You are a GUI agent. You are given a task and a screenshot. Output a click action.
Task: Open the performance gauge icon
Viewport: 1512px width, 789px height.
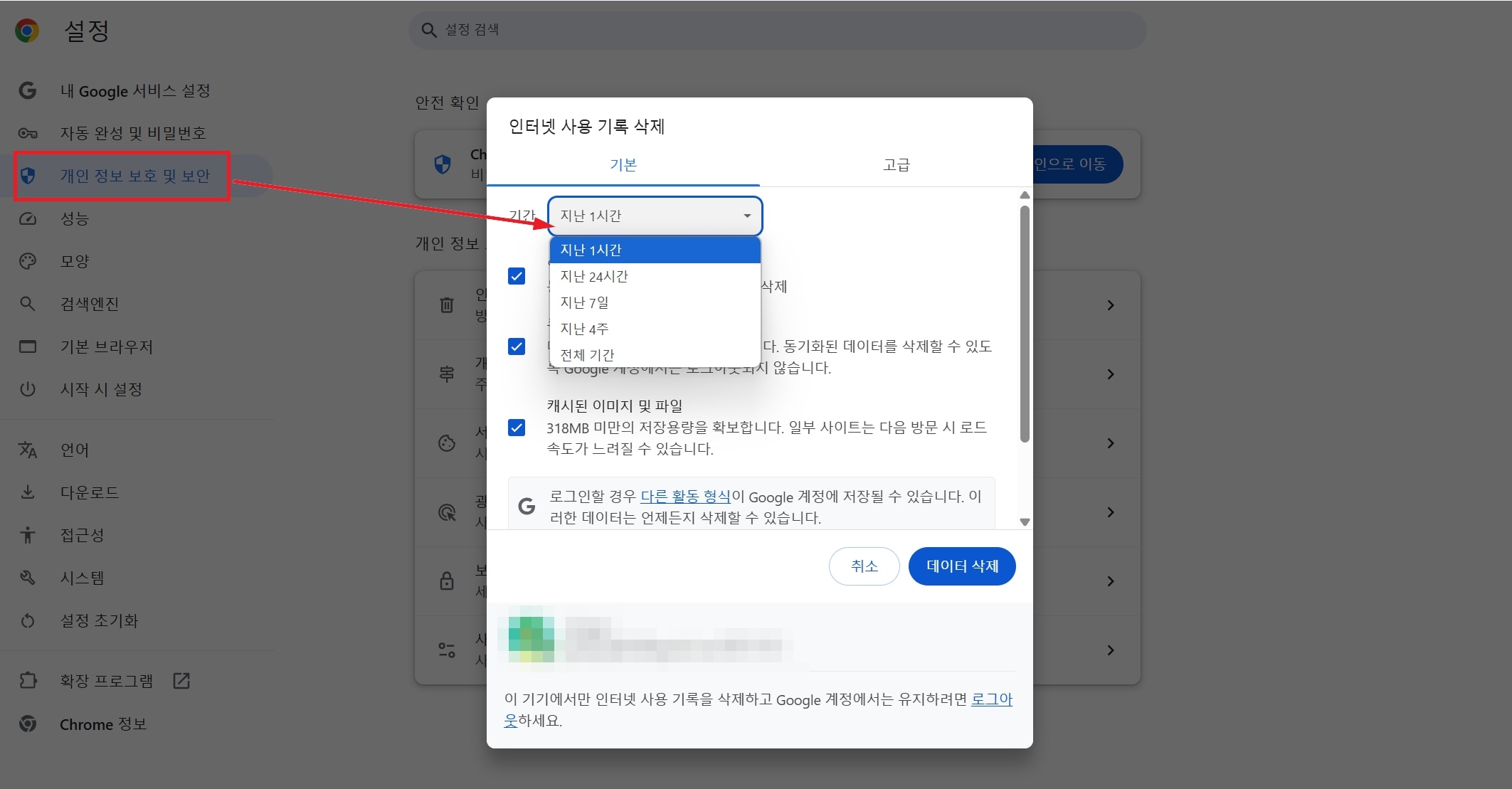[x=28, y=218]
